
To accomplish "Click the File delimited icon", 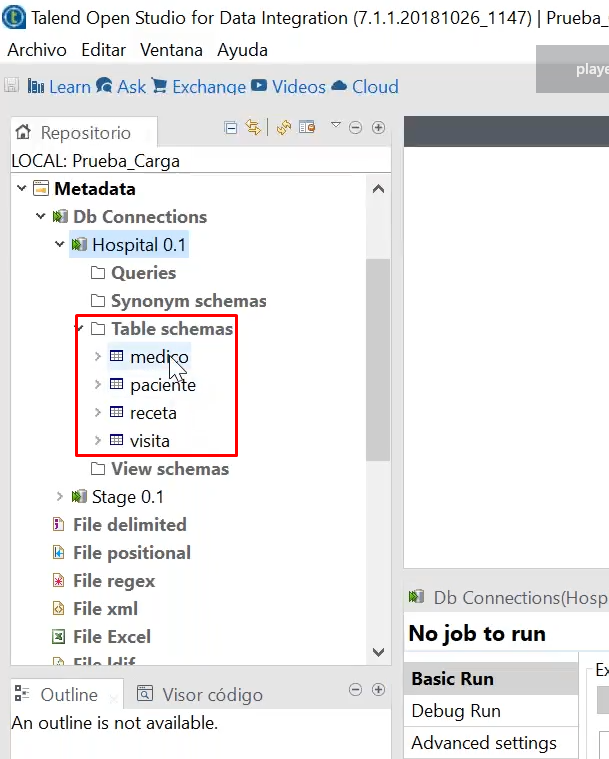I will pyautogui.click(x=58, y=524).
